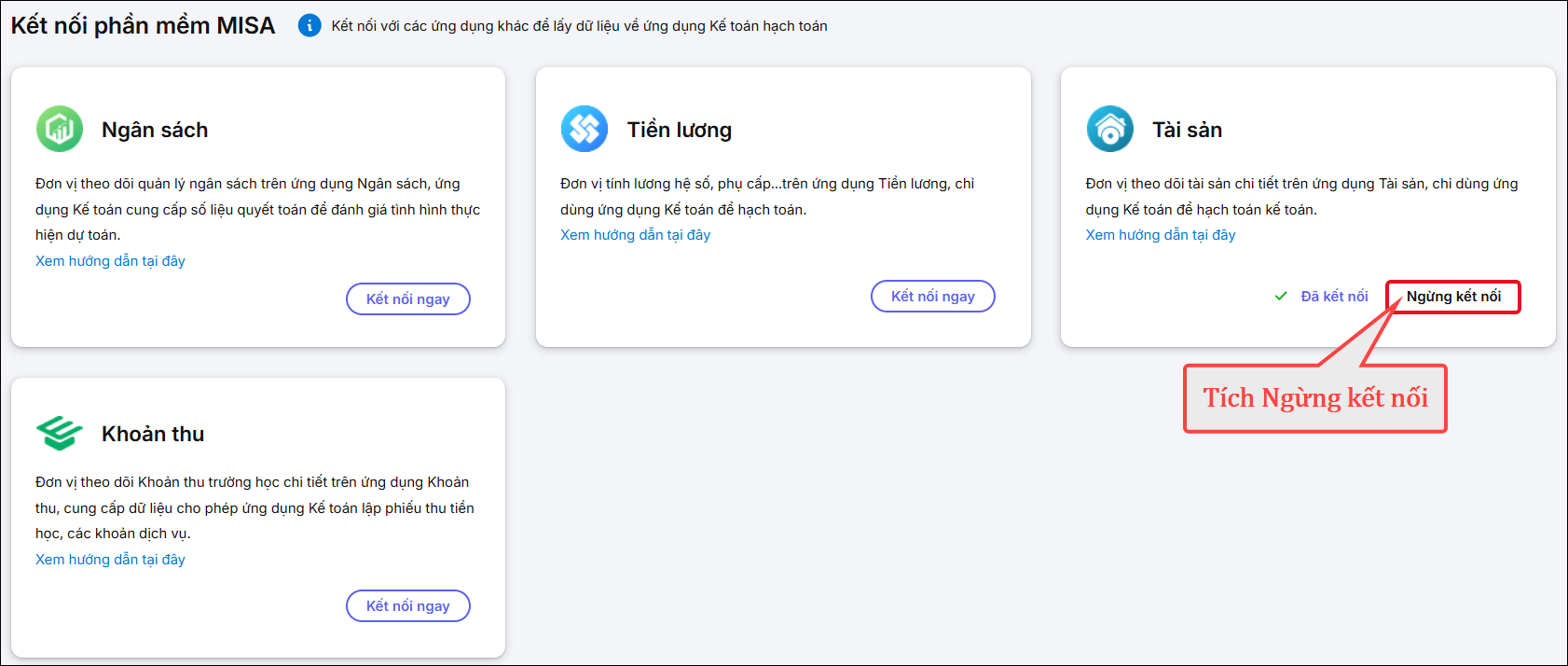This screenshot has width=1568, height=666.
Task: Click the Ngân sách app icon
Action: pos(60,129)
